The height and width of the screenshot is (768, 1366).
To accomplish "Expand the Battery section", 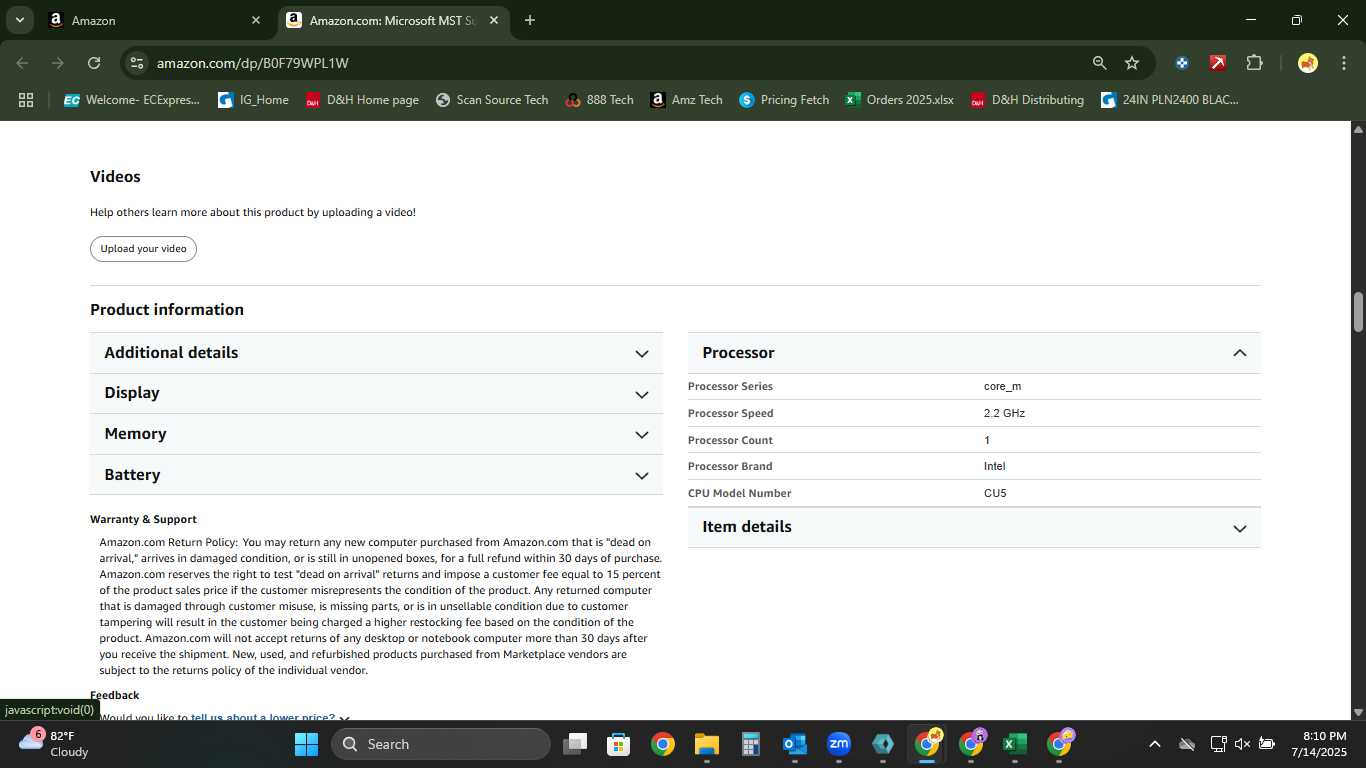I will coord(376,475).
